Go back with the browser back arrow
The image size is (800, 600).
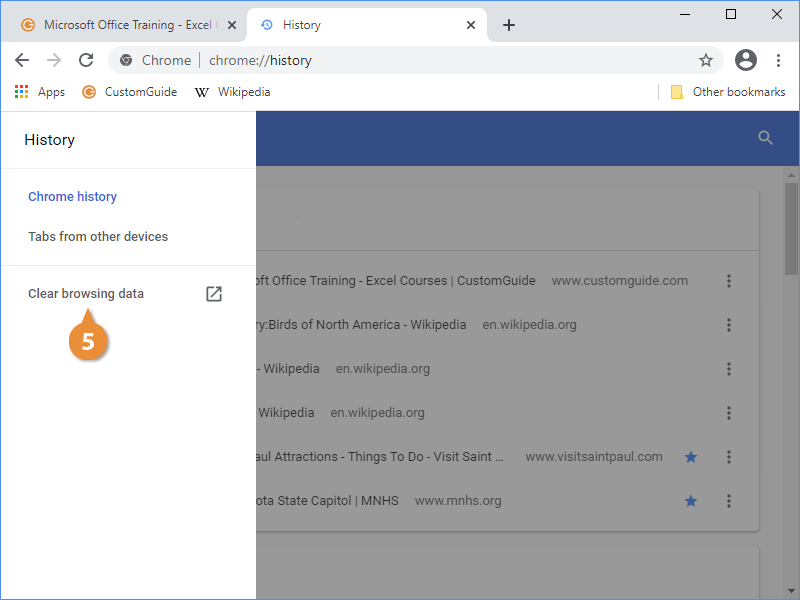tap(22, 60)
